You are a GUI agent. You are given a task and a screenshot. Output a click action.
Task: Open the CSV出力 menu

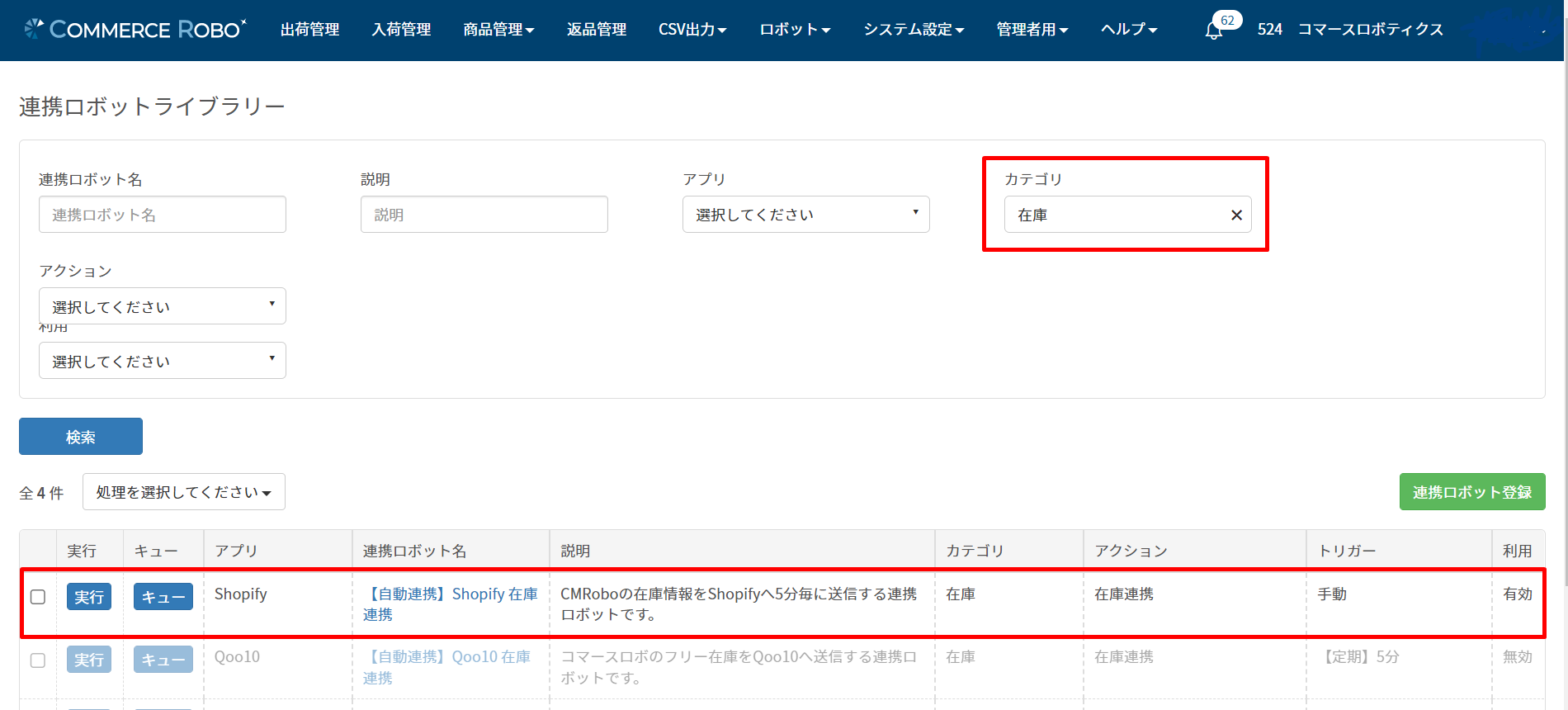click(692, 30)
